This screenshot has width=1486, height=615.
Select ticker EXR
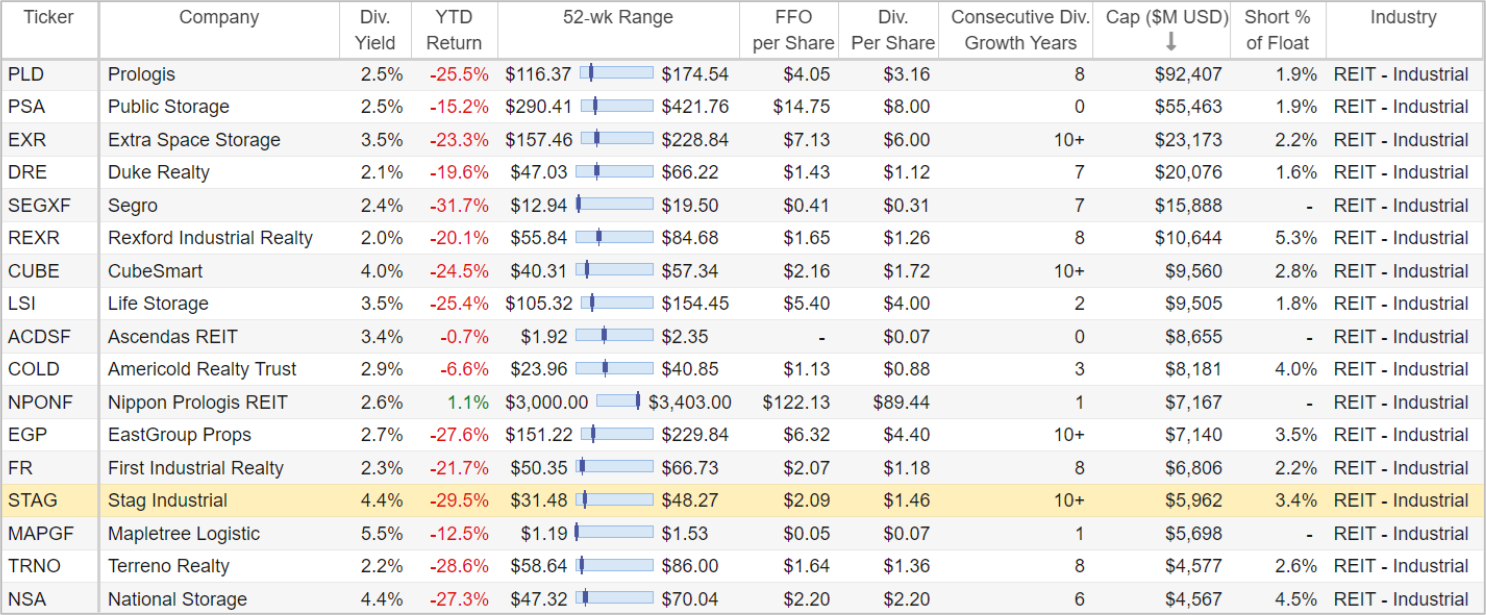26,140
